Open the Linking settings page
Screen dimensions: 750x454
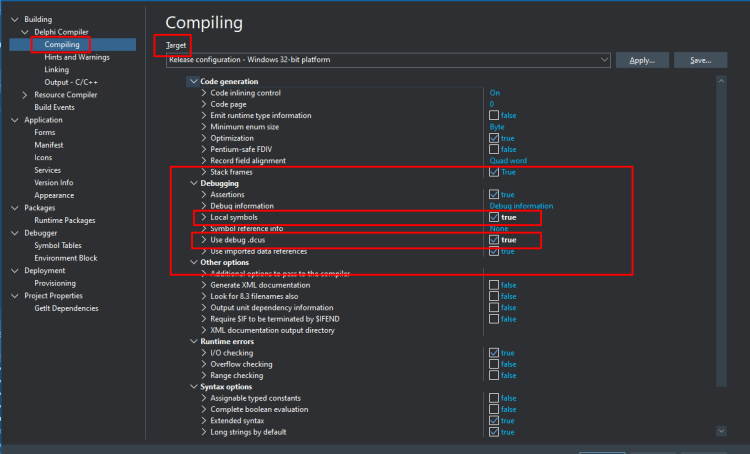[x=56, y=69]
